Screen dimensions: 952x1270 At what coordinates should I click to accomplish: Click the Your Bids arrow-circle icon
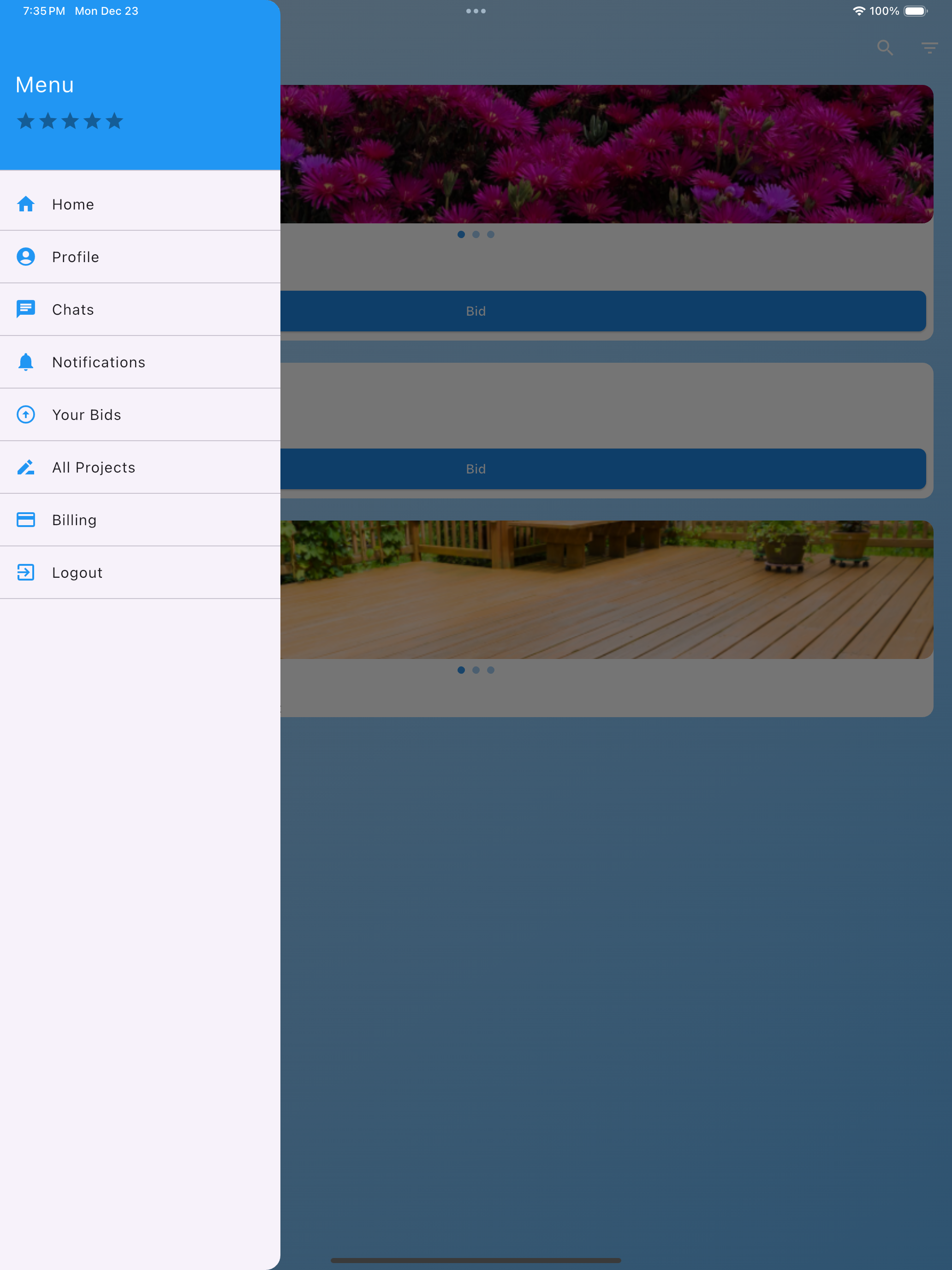click(26, 414)
